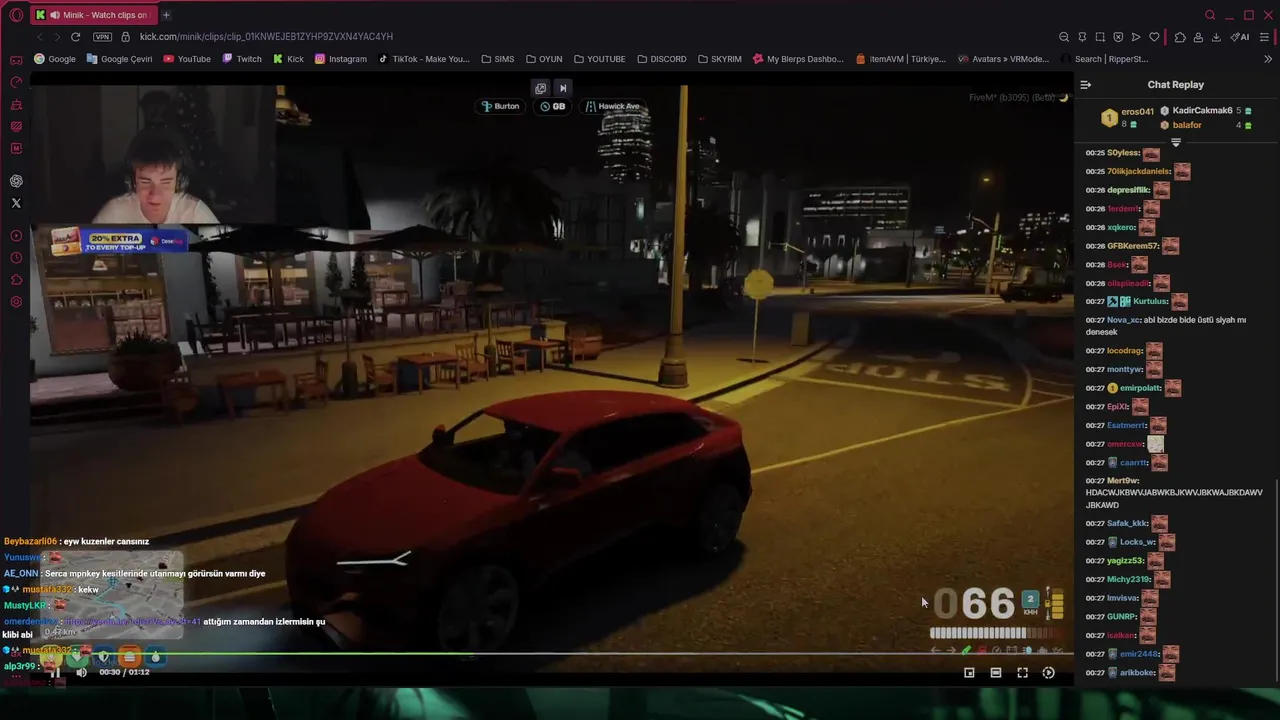Screen dimensions: 1280x720
Task: Open KadirCakmak6 in the leaderboard
Action: pos(1203,111)
